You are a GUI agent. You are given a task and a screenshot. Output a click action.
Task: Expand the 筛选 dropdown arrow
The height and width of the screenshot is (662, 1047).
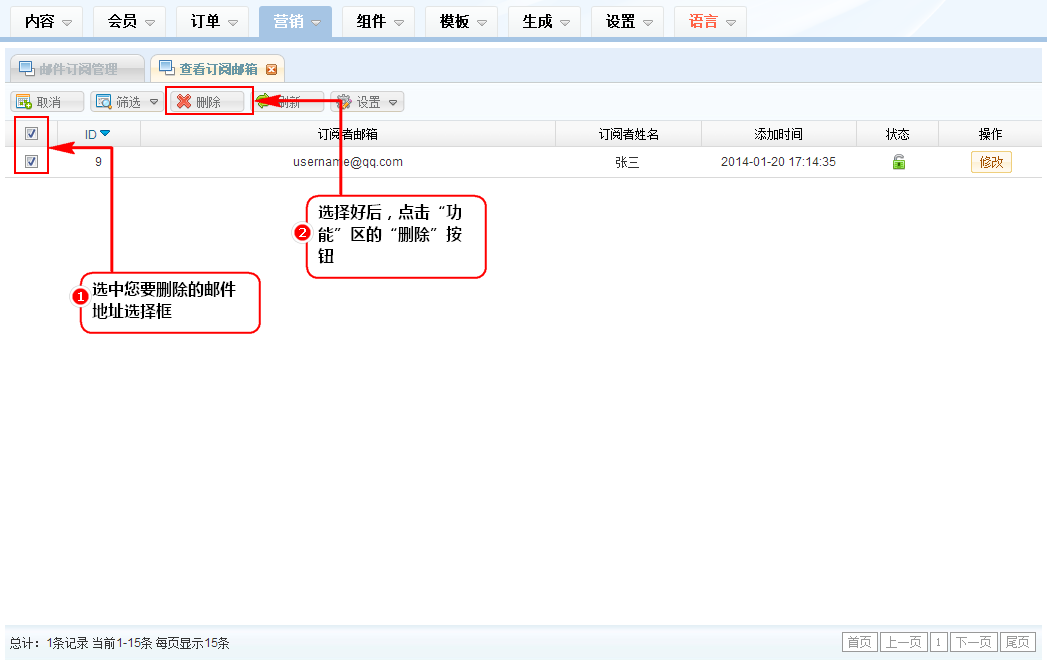[153, 102]
